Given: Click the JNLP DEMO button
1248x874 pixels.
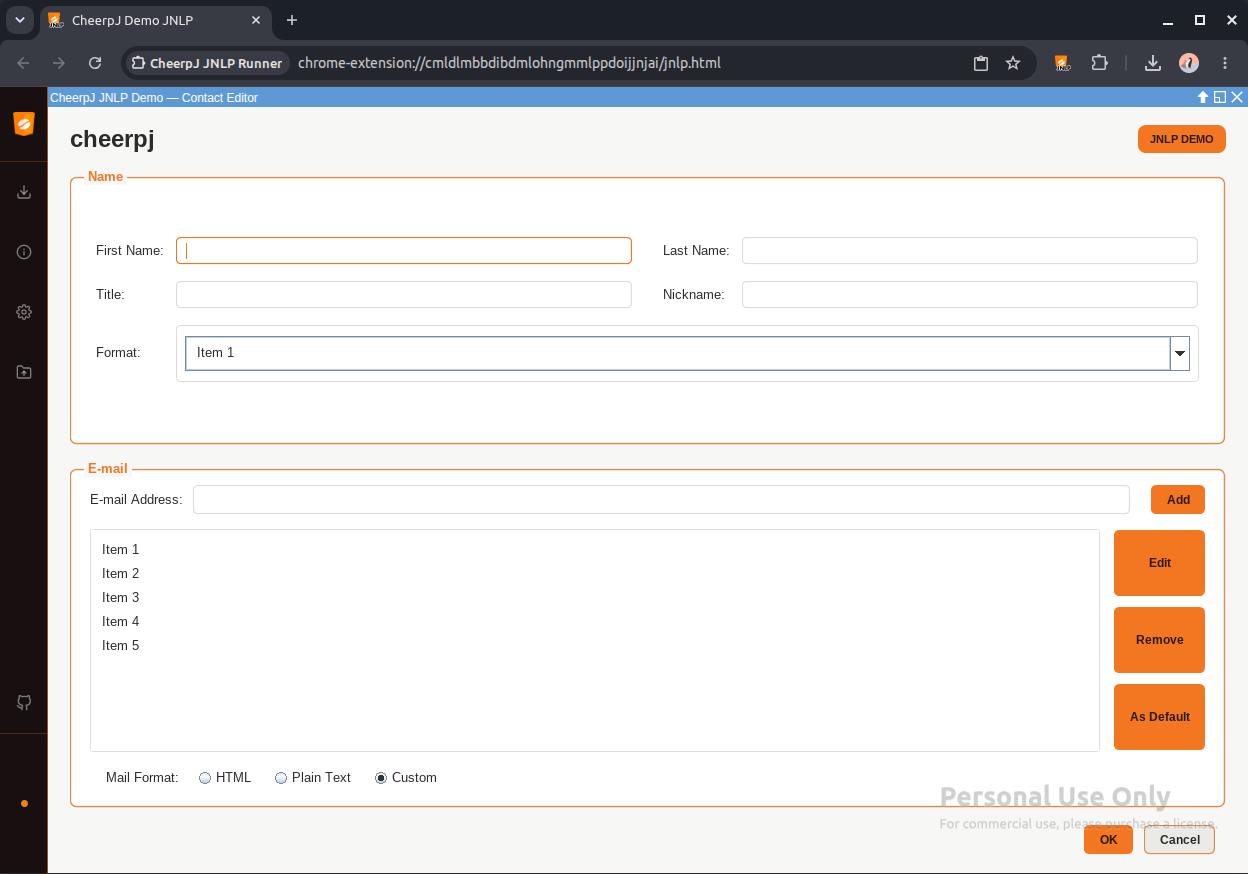Looking at the screenshot, I should [1181, 139].
